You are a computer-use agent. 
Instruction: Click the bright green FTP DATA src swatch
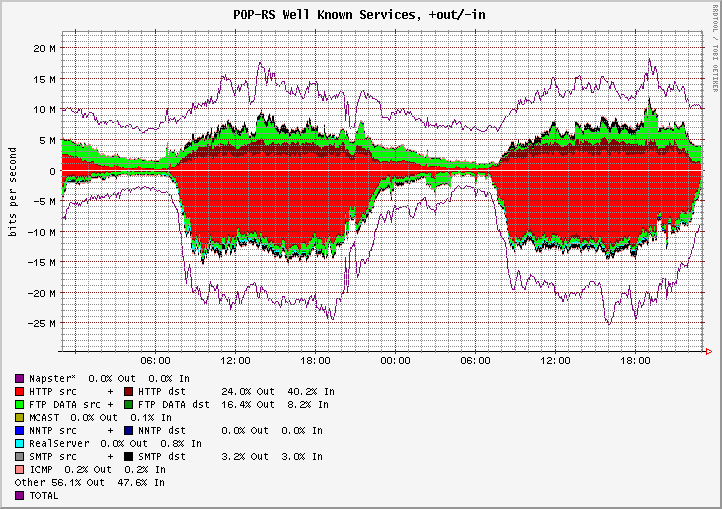19,404
